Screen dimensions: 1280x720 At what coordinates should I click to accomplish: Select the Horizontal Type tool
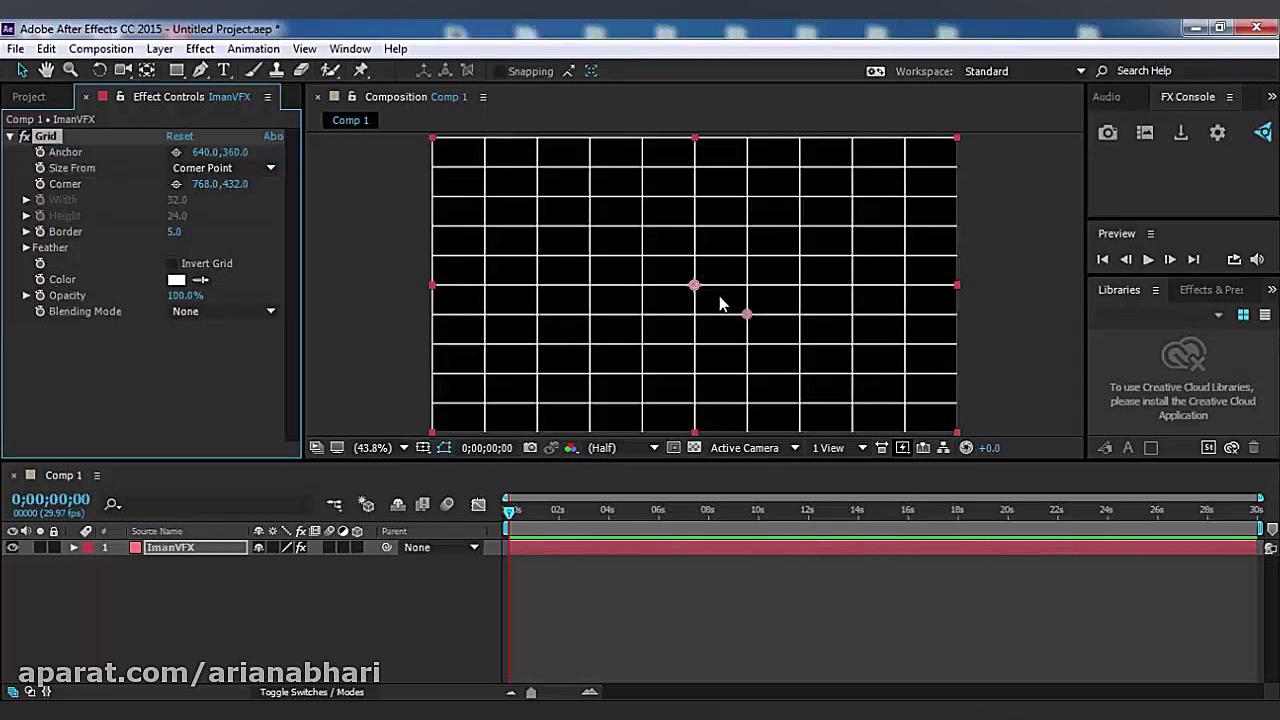224,70
